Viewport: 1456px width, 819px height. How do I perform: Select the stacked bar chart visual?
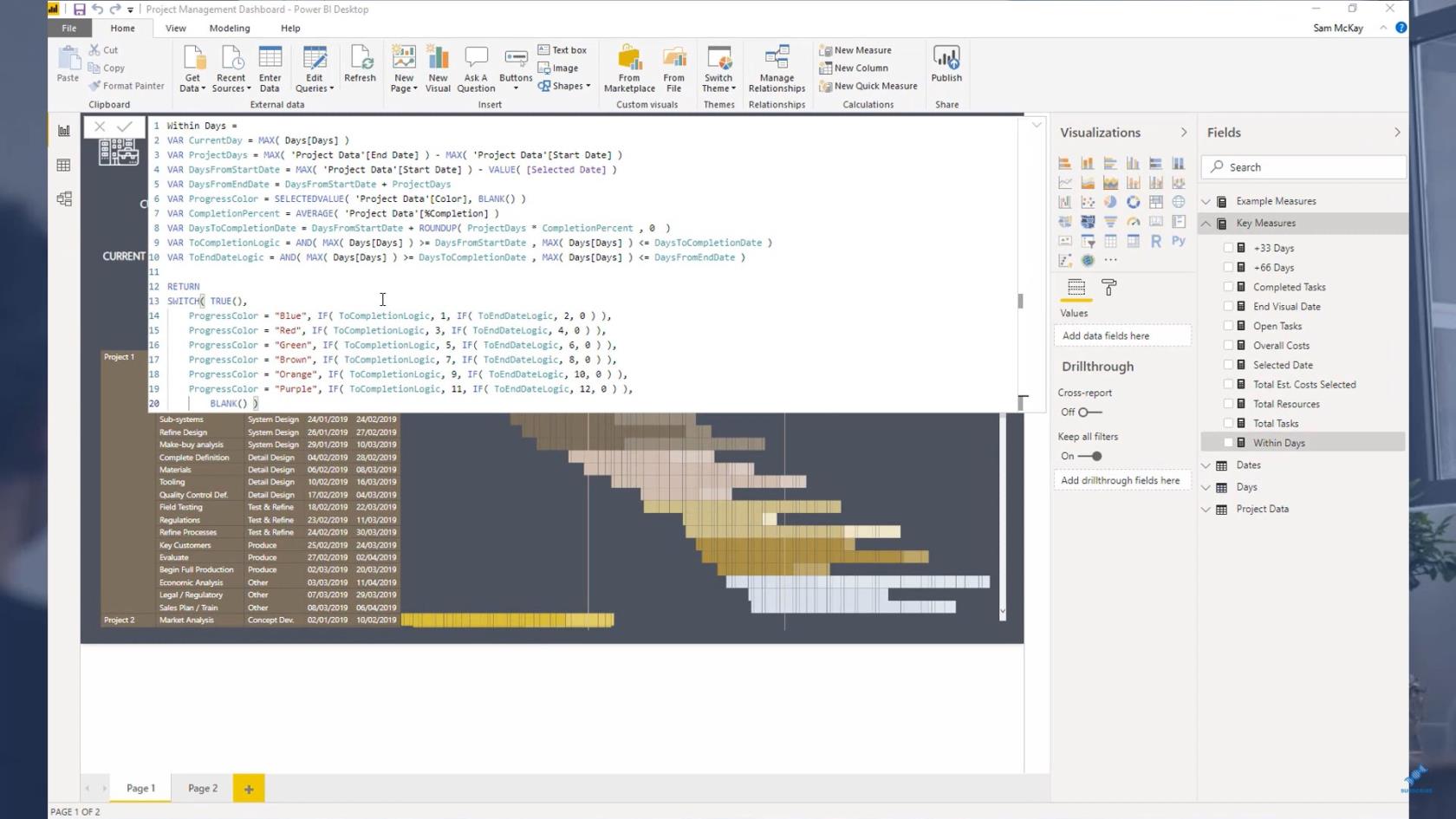point(1064,163)
